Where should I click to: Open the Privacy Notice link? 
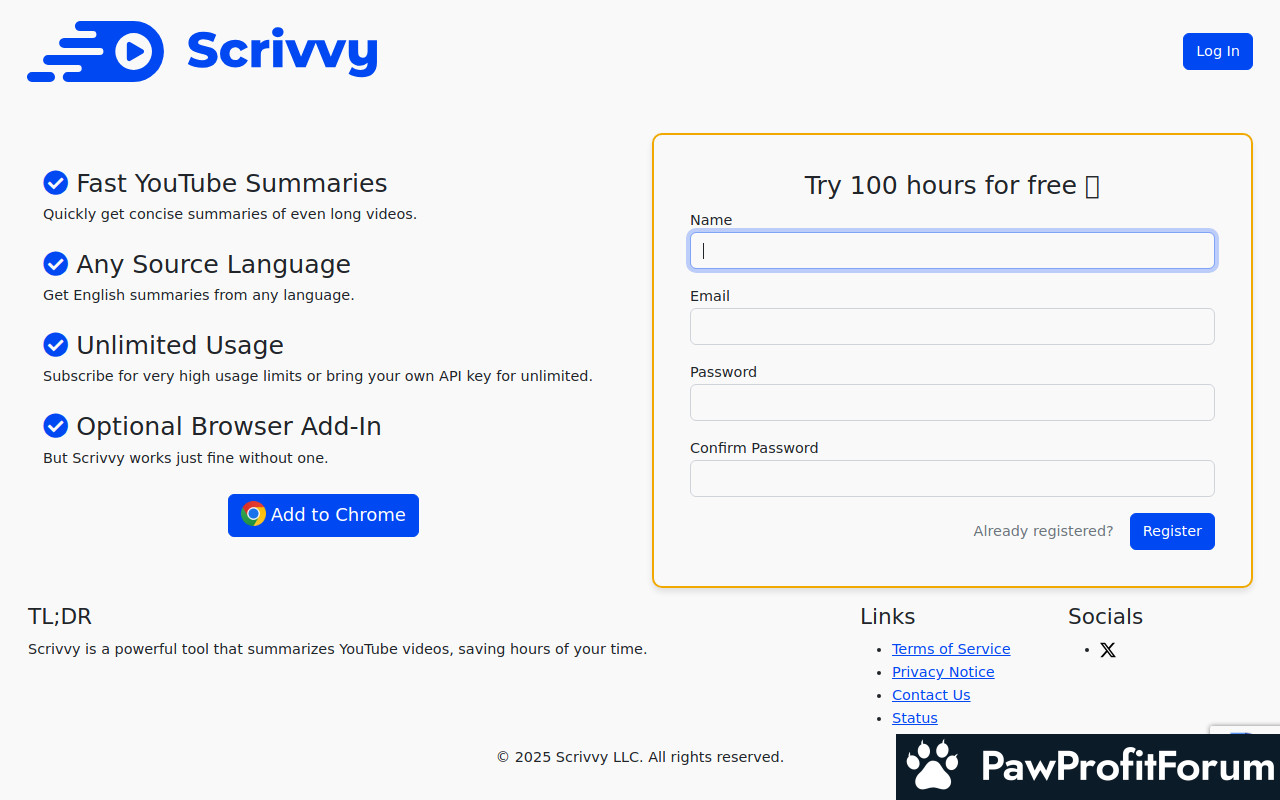(943, 672)
